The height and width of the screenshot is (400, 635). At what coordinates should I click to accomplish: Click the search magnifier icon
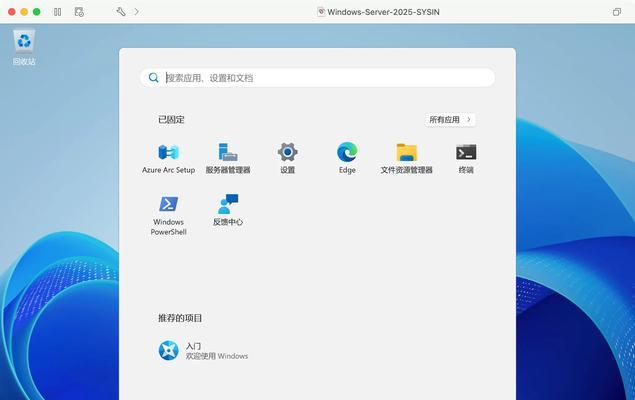point(153,78)
